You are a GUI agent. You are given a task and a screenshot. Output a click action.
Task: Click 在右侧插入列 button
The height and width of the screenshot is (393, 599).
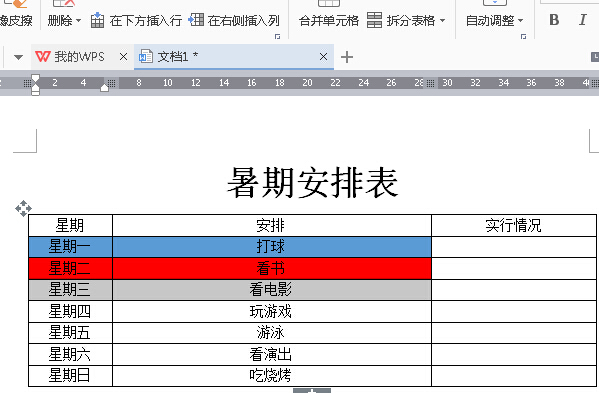pyautogui.click(x=234, y=20)
